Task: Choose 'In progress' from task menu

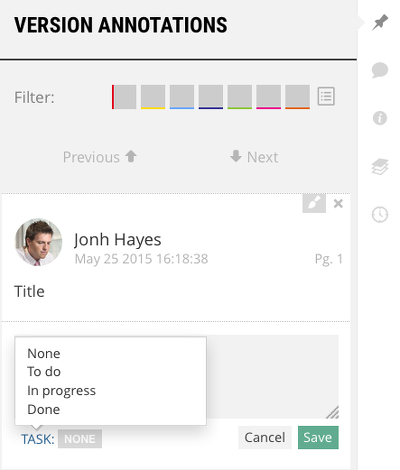Action: [x=61, y=391]
